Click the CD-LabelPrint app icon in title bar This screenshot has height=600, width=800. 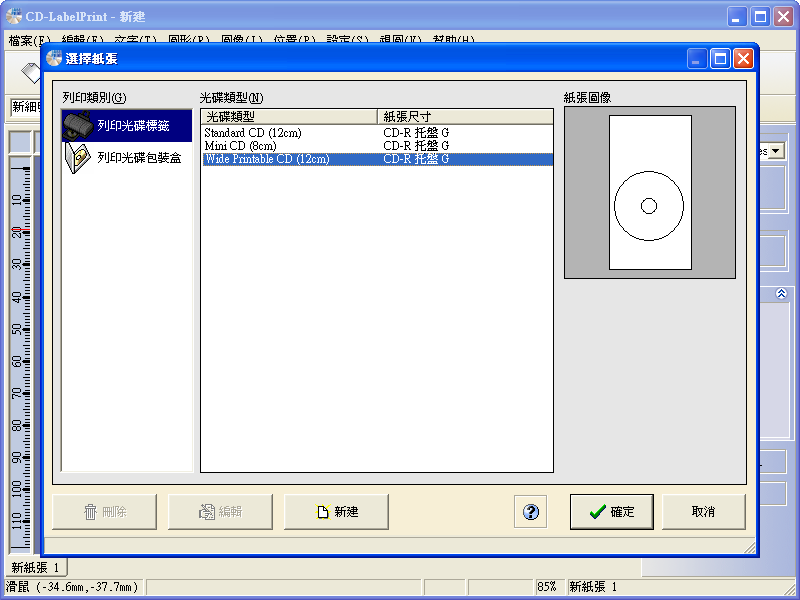click(x=14, y=17)
